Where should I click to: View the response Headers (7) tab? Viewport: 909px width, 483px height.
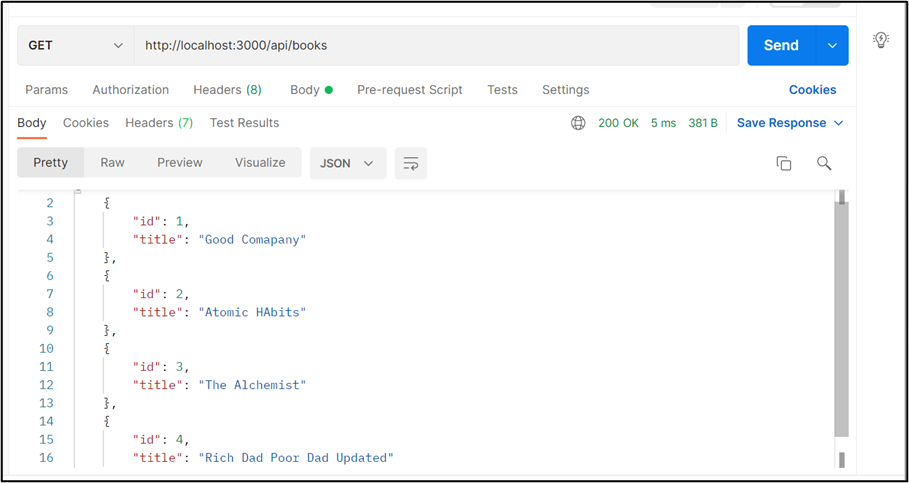(x=159, y=123)
